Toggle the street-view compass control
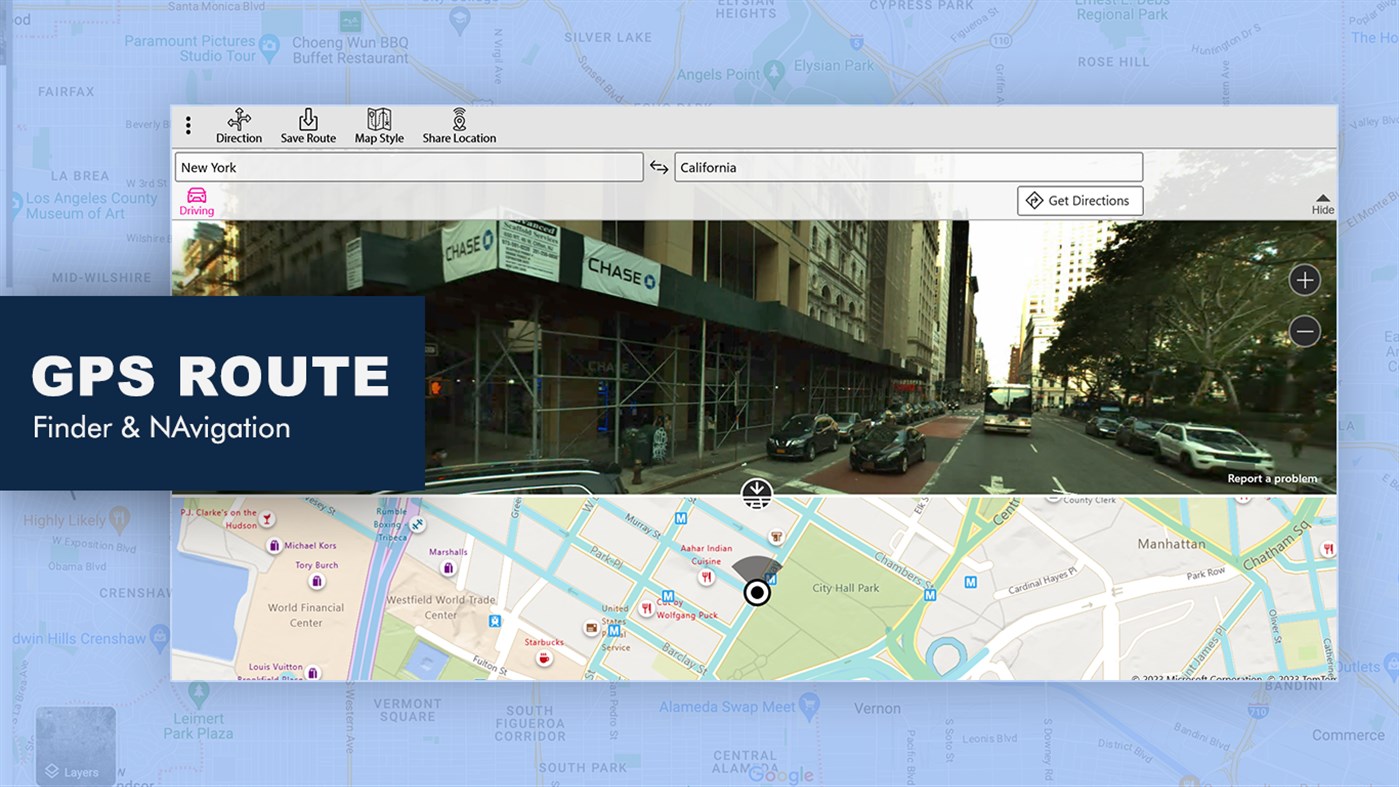1399x787 pixels. (757, 493)
